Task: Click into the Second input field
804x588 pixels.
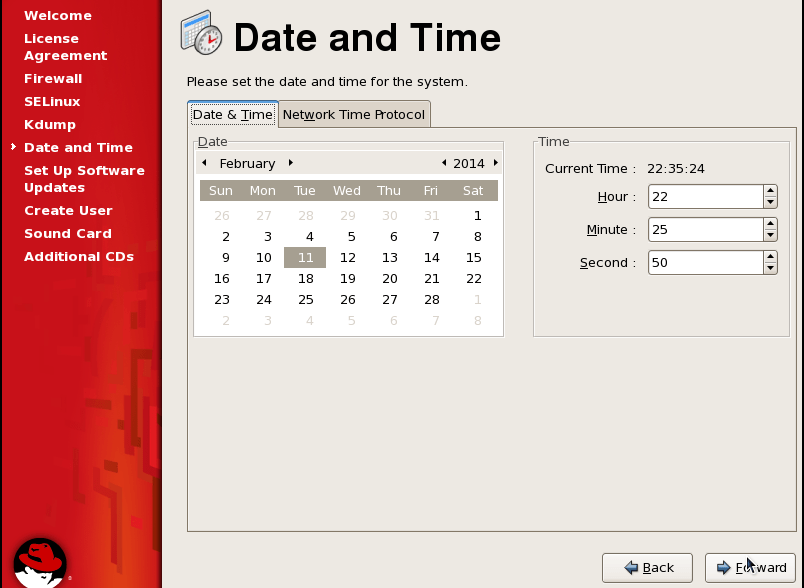Action: pos(705,263)
